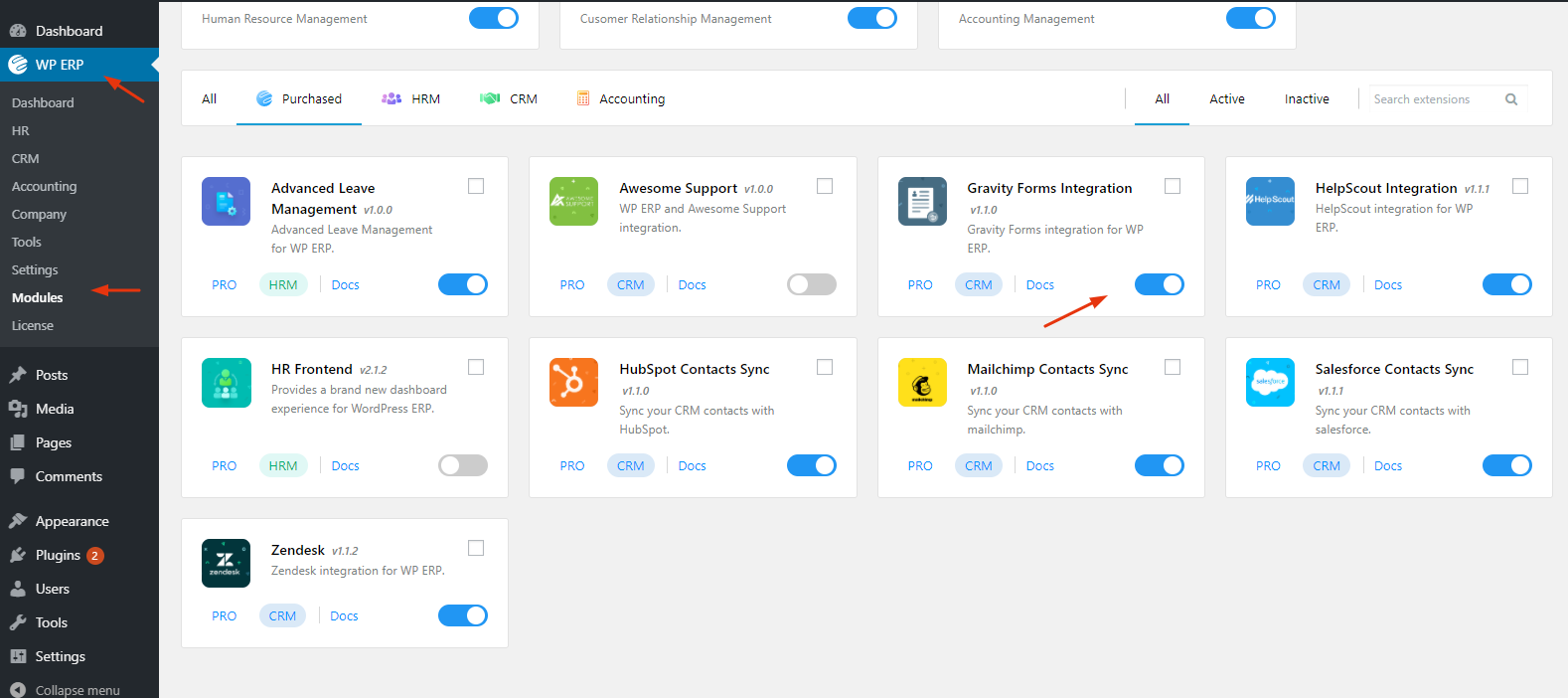Click the Salesforce Contacts Sync cloud icon
The width and height of the screenshot is (1568, 698).
(x=1270, y=382)
